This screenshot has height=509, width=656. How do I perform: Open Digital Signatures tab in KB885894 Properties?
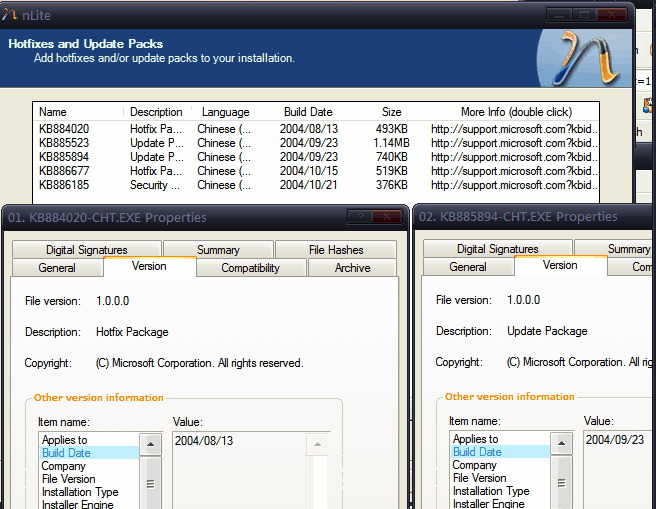(497, 248)
